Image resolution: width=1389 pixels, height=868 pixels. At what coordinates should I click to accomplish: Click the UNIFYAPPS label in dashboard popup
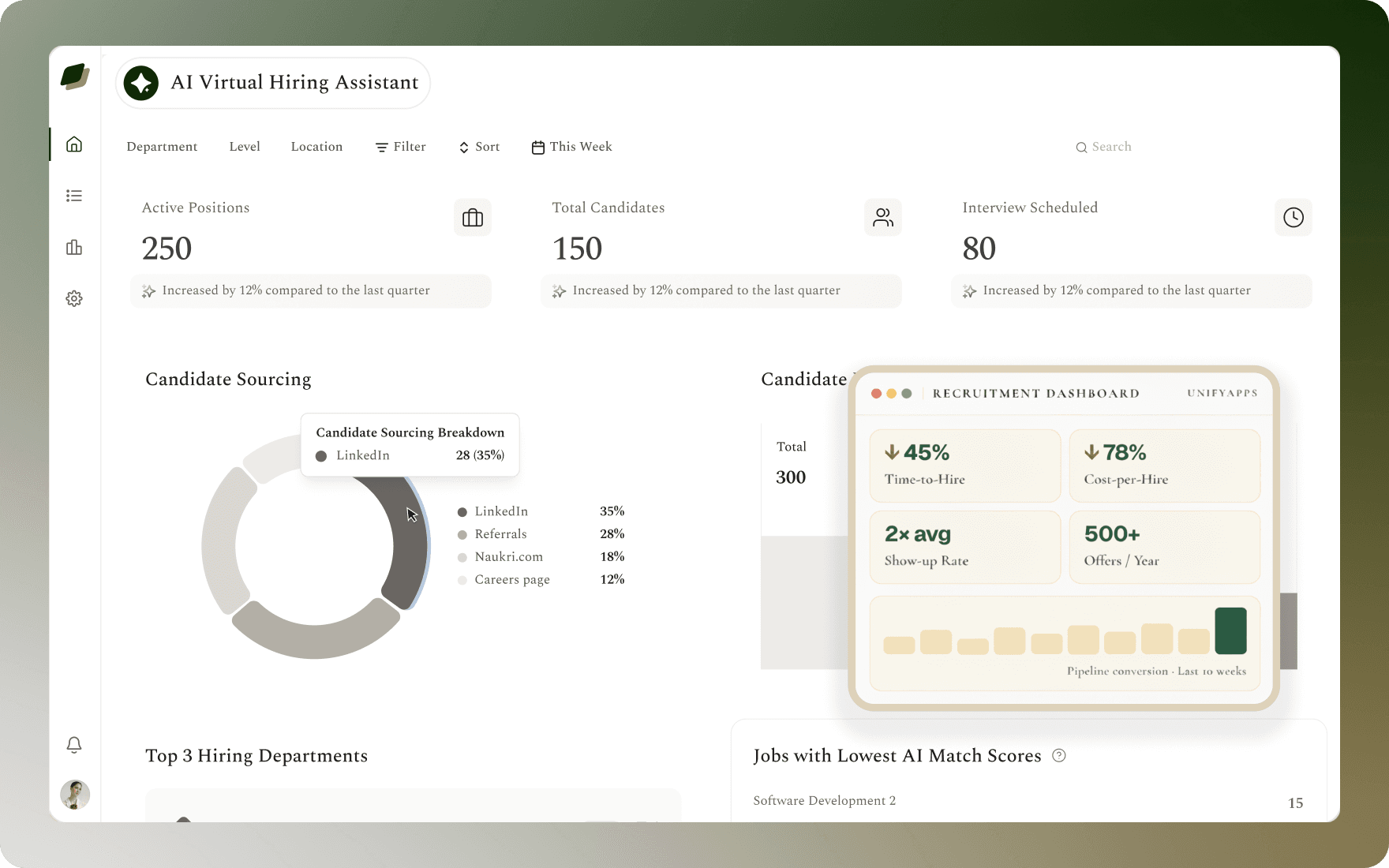(1222, 393)
